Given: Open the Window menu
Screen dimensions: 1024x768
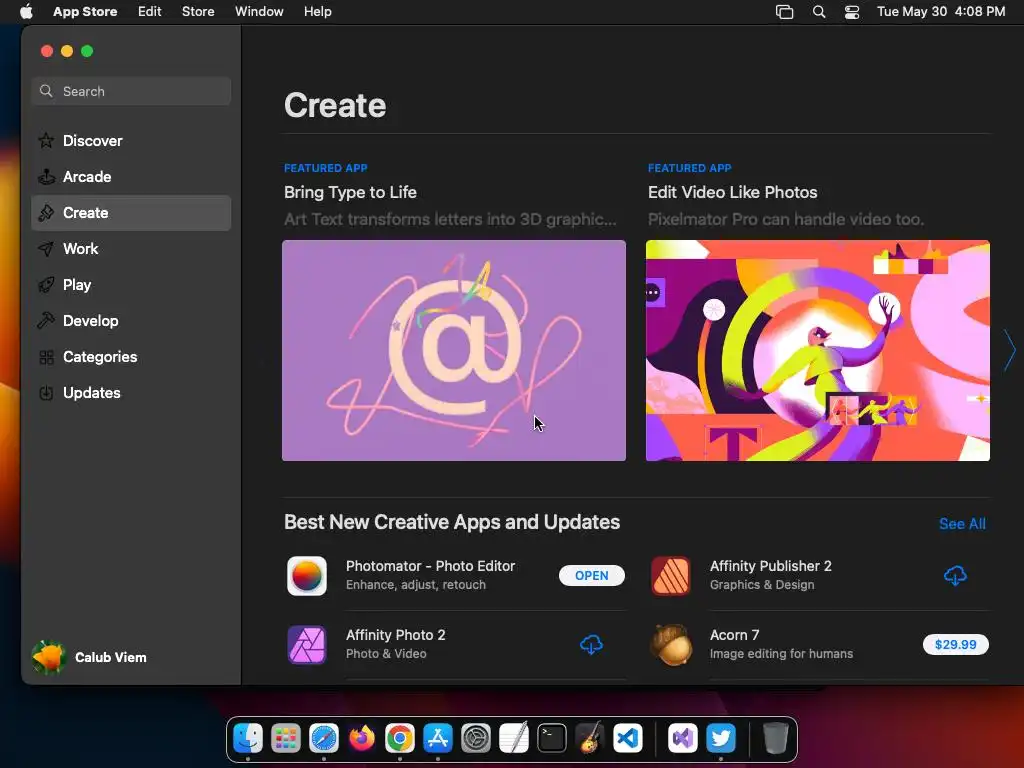Looking at the screenshot, I should [259, 12].
